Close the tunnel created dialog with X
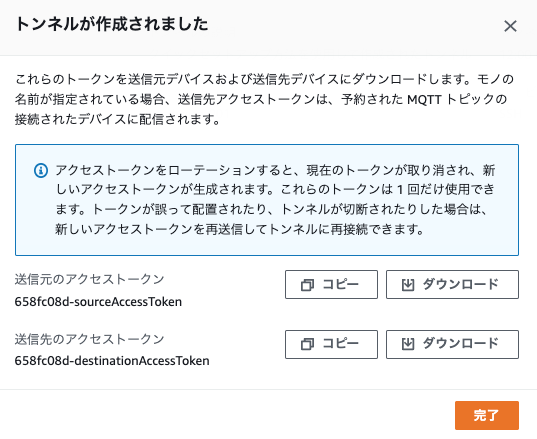This screenshot has height=439, width=537. (x=510, y=26)
